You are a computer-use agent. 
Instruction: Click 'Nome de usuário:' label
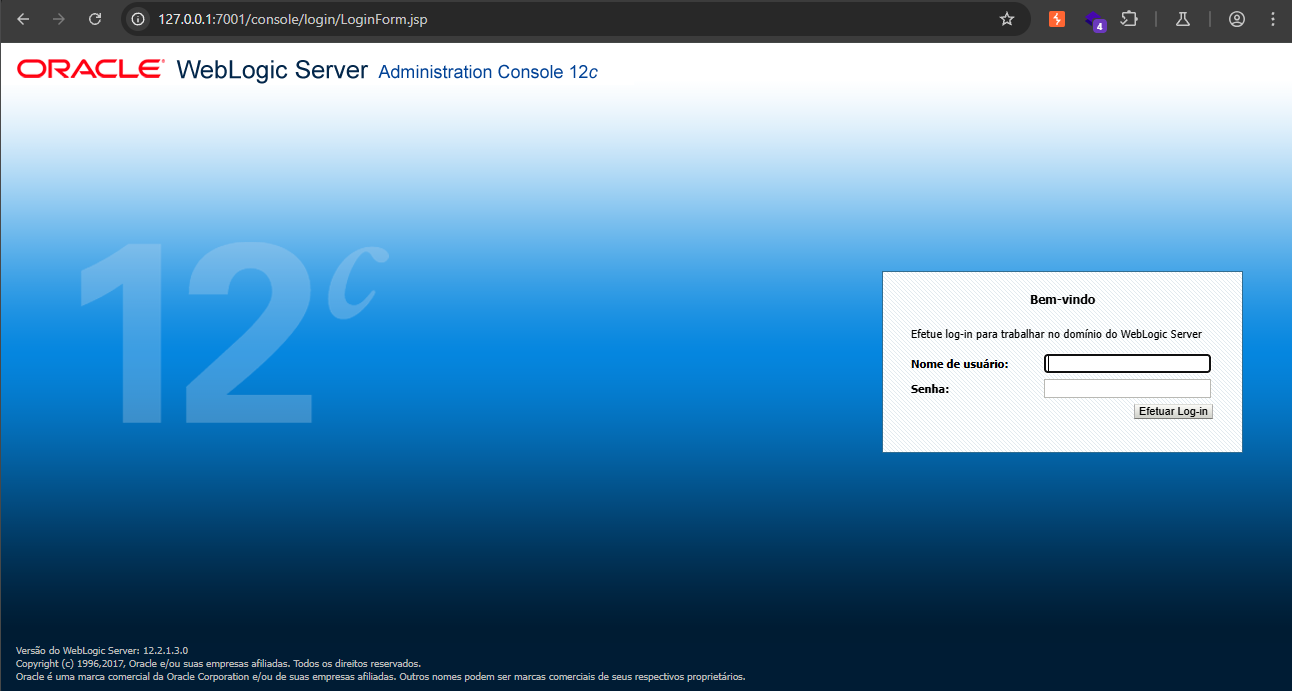[x=959, y=364]
